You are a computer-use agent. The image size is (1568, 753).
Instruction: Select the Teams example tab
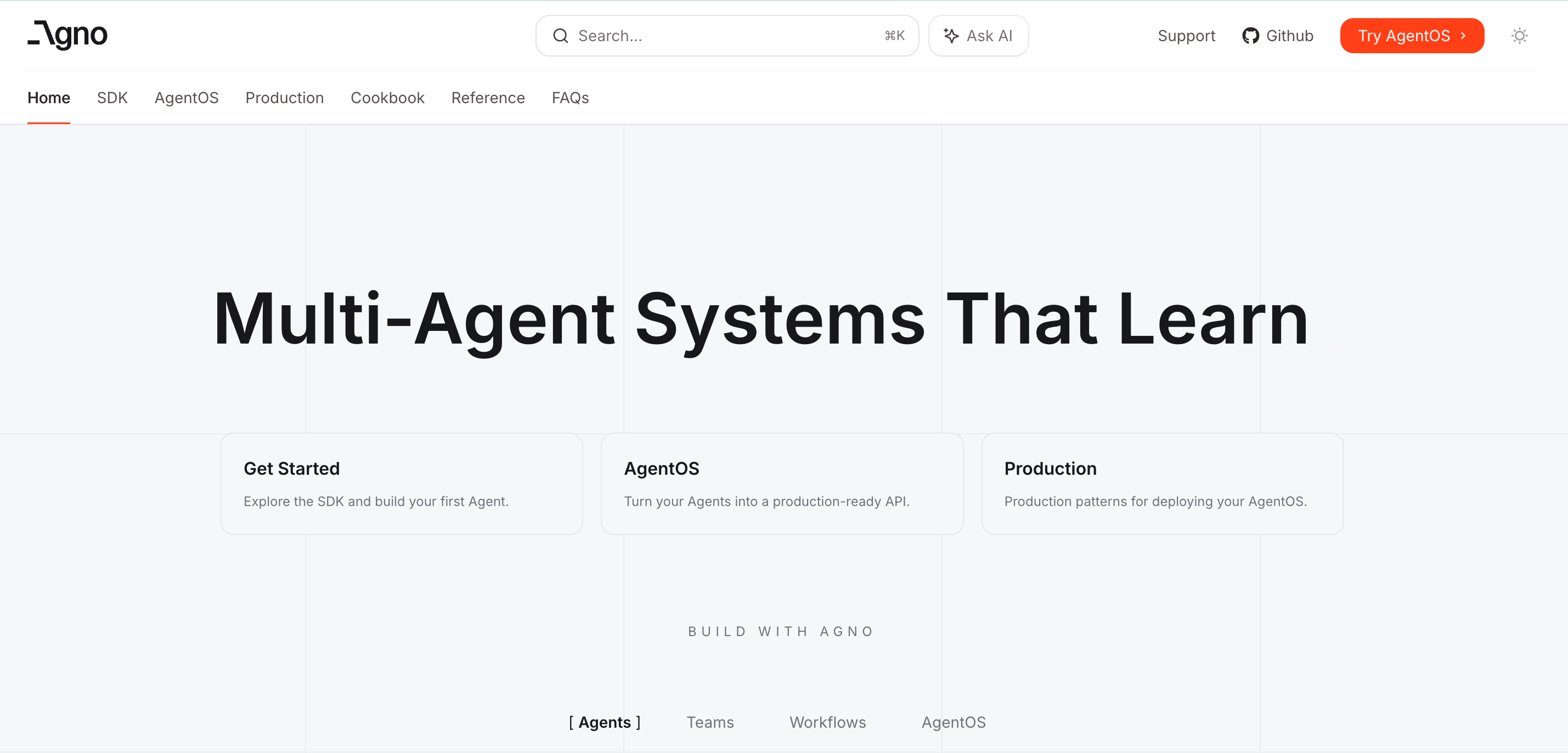[x=710, y=722]
